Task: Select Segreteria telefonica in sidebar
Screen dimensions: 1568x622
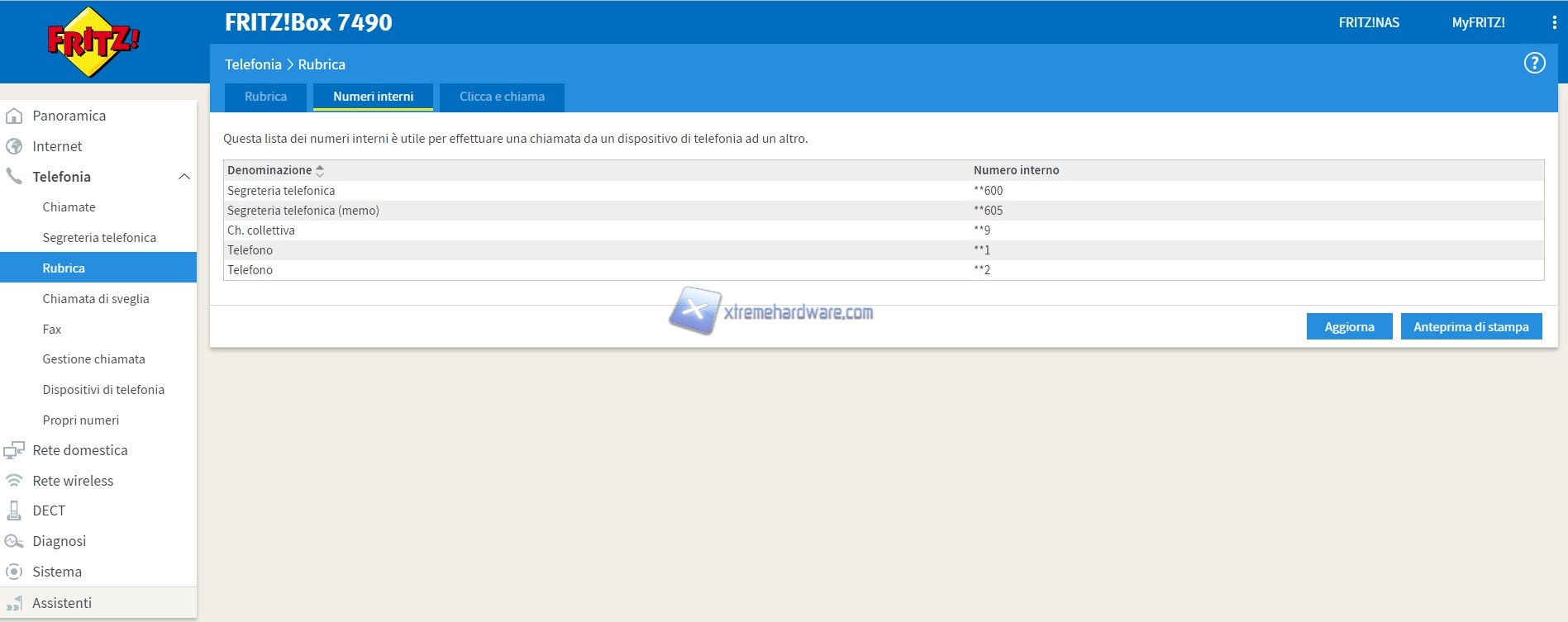Action: coord(99,238)
